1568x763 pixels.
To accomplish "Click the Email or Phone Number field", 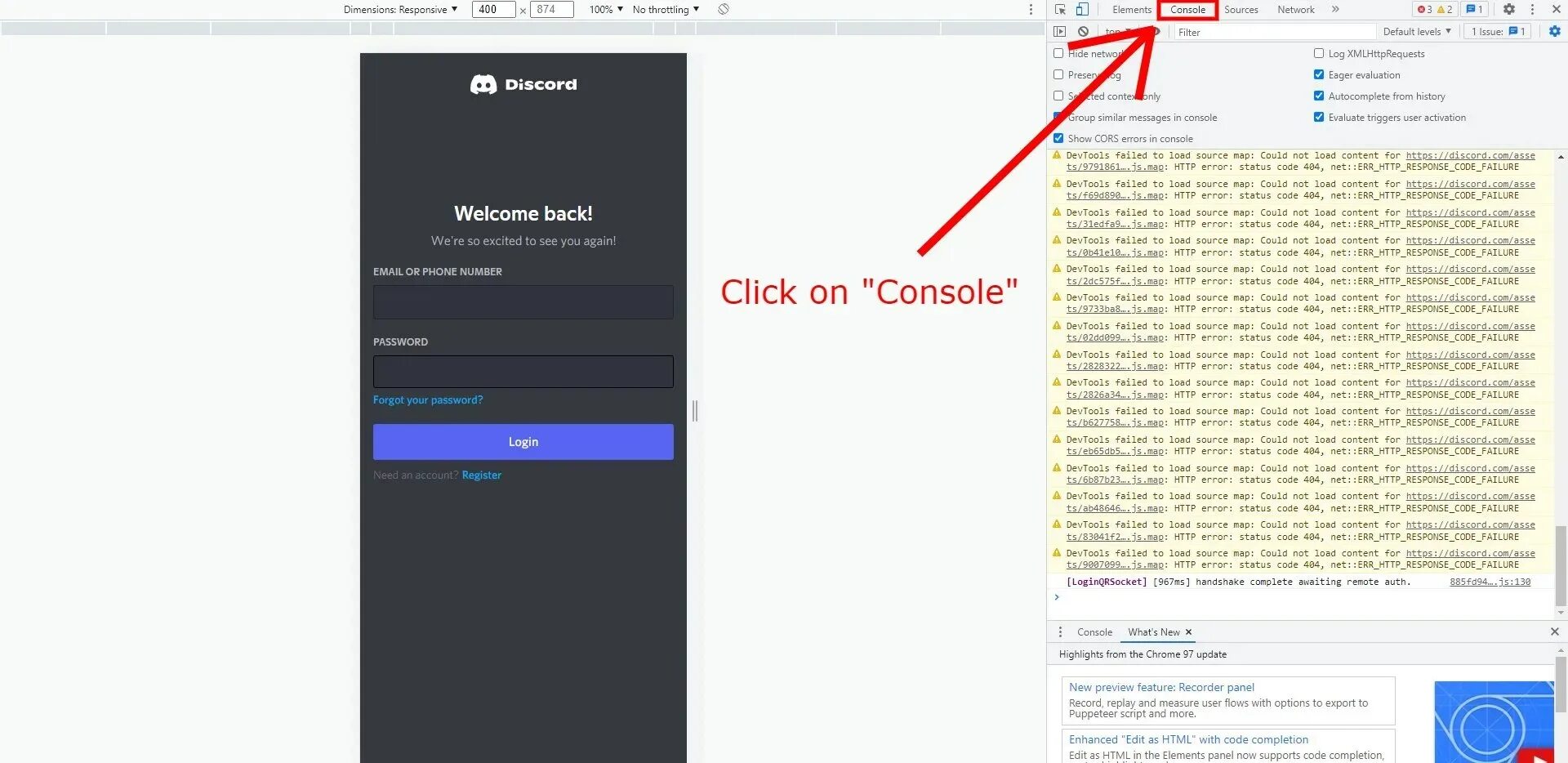I will pyautogui.click(x=523, y=302).
